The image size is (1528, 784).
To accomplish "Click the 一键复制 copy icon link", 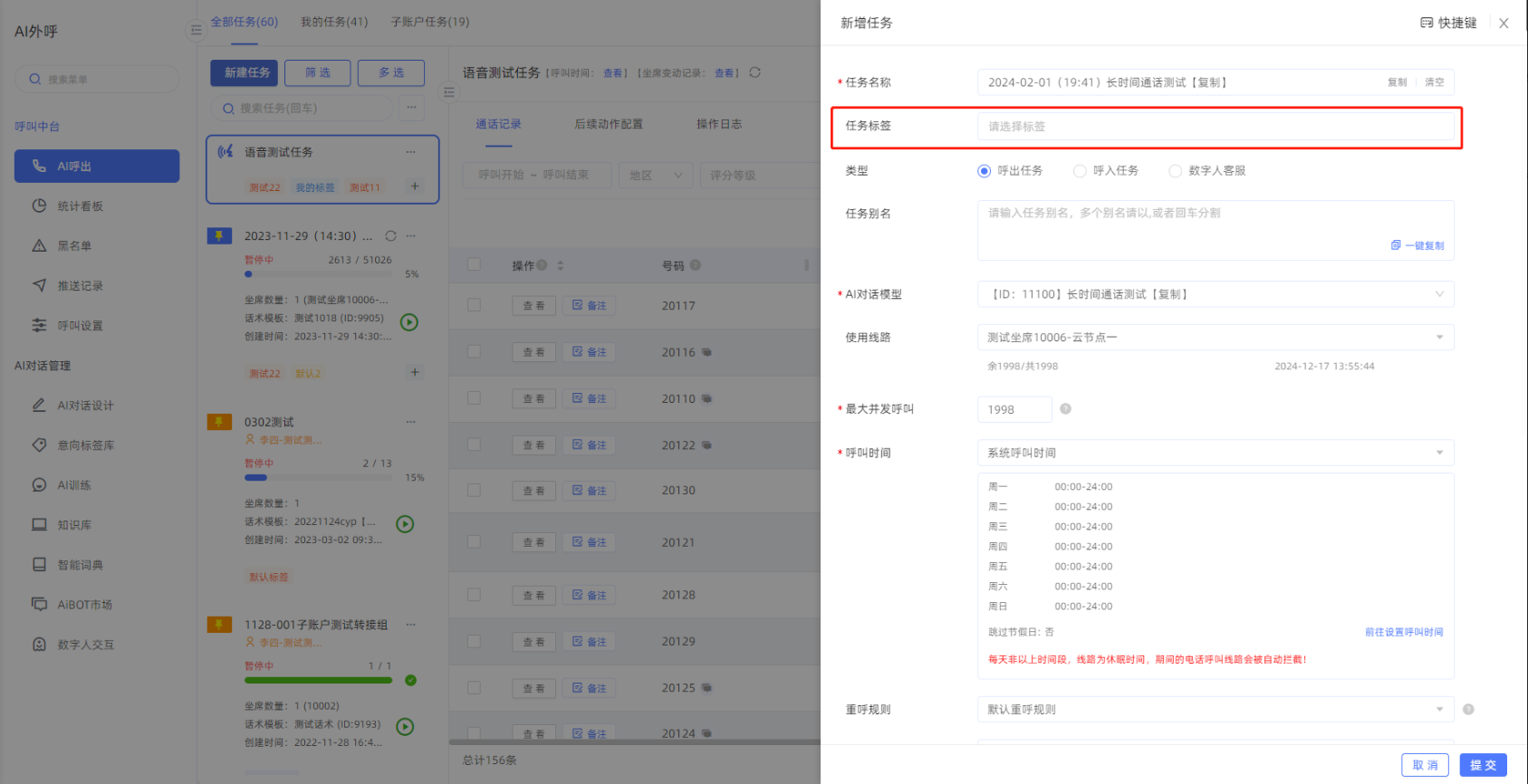I will pos(1417,245).
